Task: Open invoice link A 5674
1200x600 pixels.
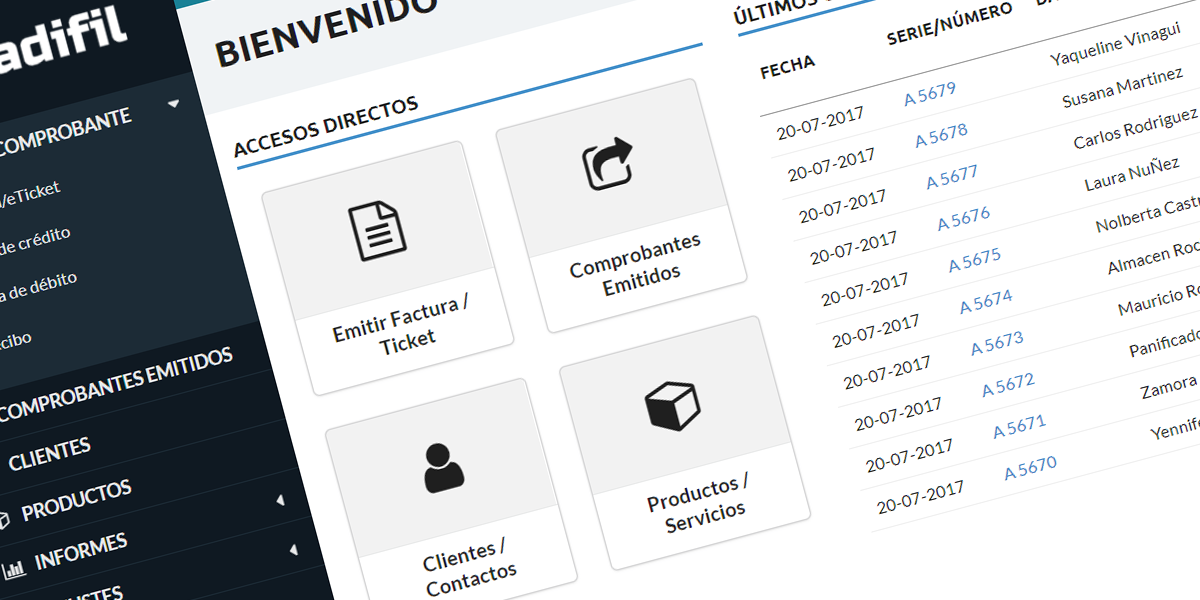Action: pyautogui.click(x=986, y=301)
